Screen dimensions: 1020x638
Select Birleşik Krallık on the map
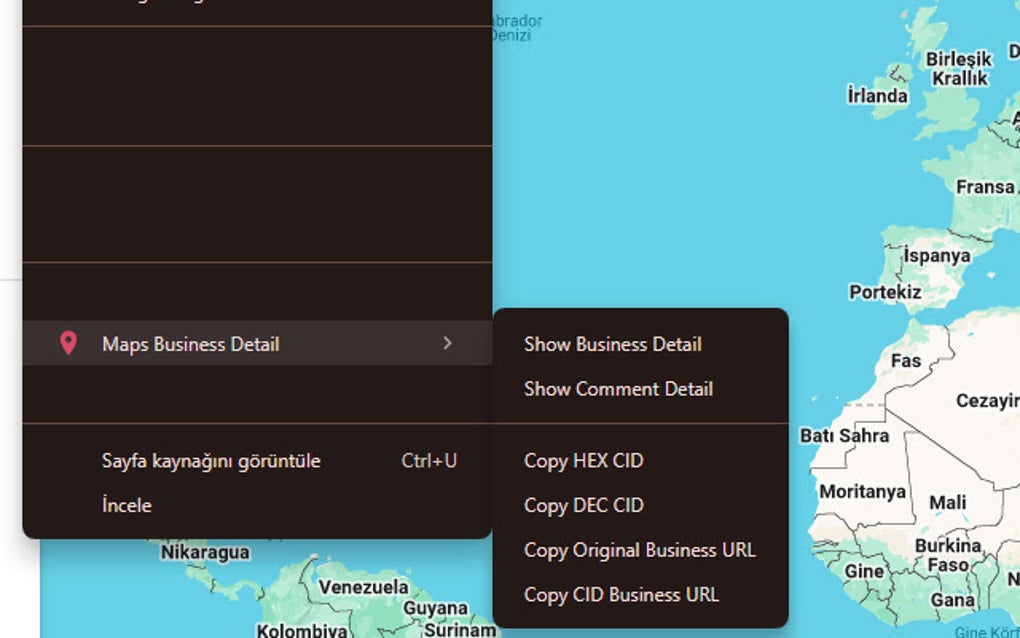click(957, 67)
